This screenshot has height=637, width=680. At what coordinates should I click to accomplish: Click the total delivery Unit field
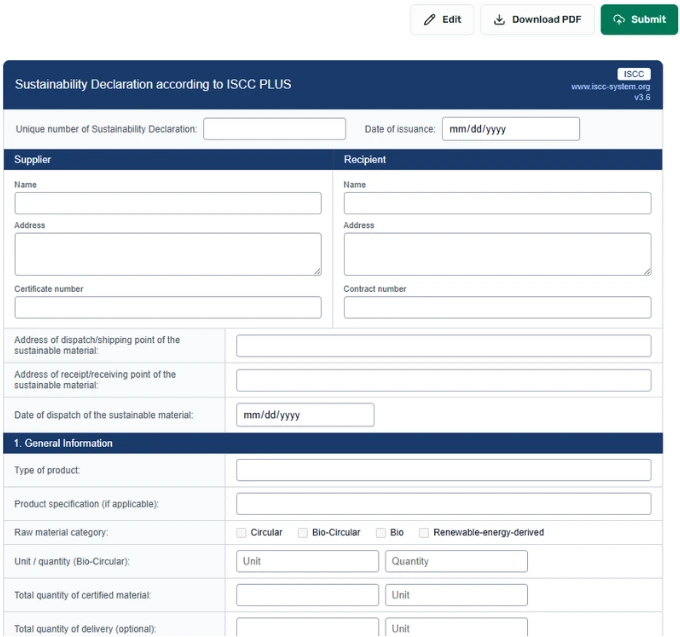click(x=456, y=627)
